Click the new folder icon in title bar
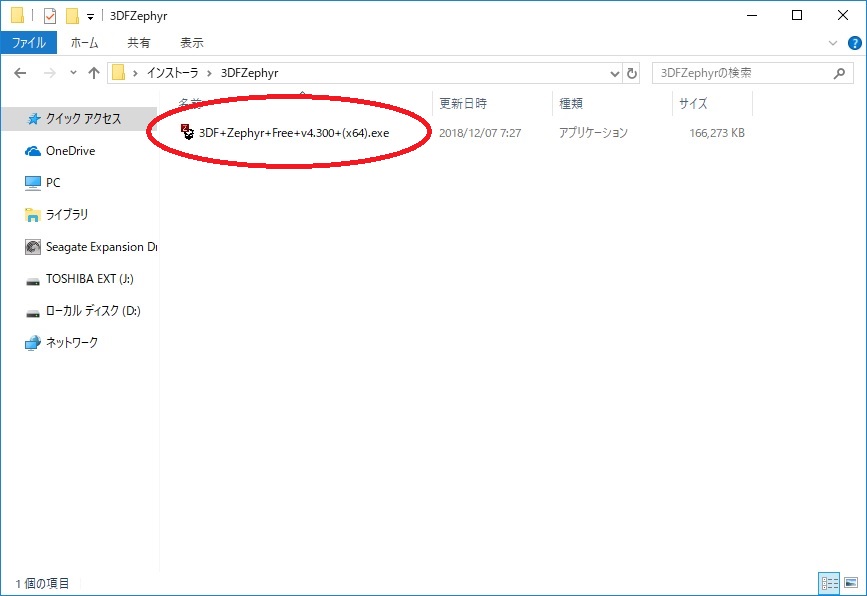Viewport: 867px width, 596px height. tap(72, 16)
